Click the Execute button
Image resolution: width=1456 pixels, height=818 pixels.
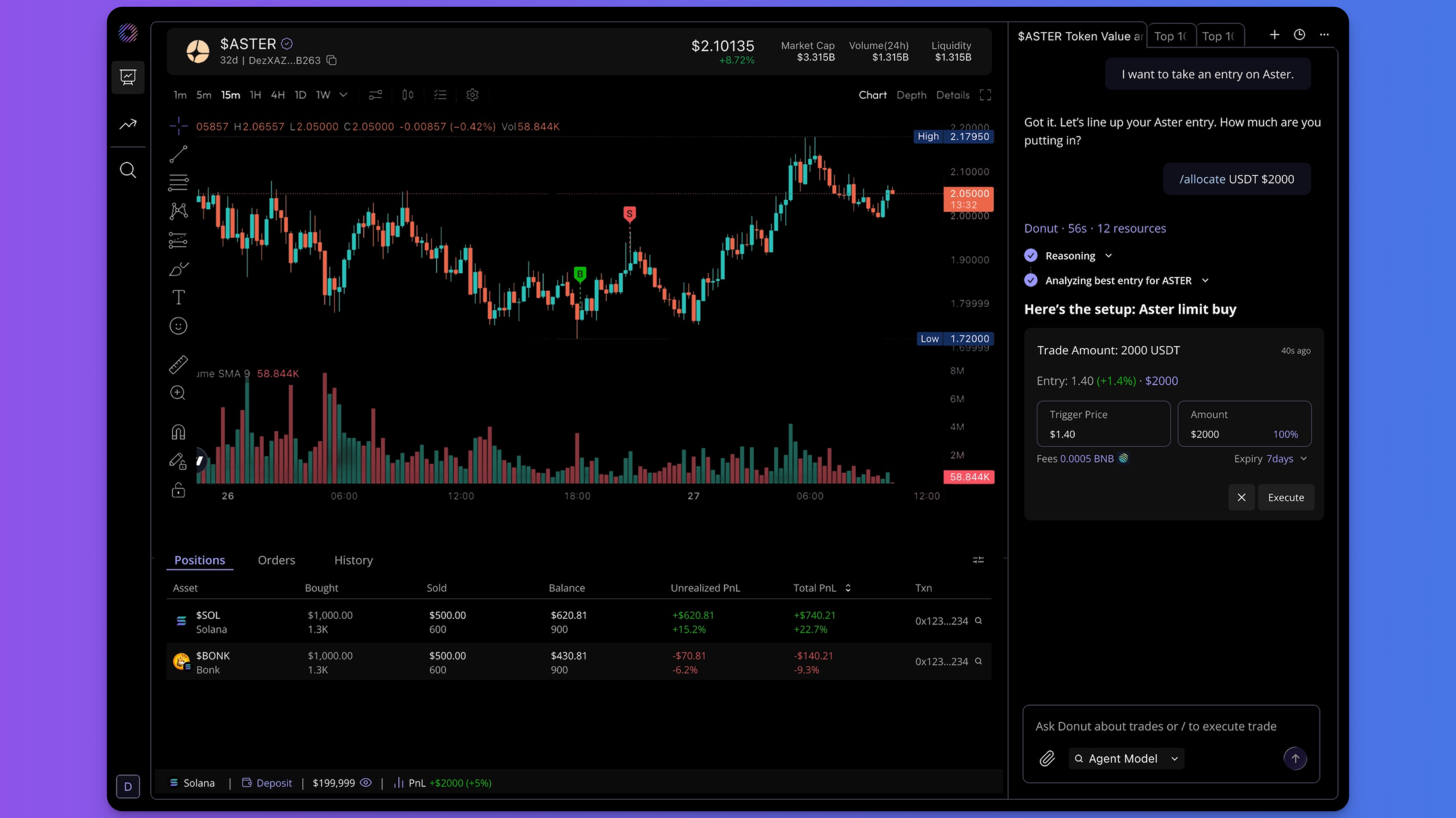pos(1285,497)
